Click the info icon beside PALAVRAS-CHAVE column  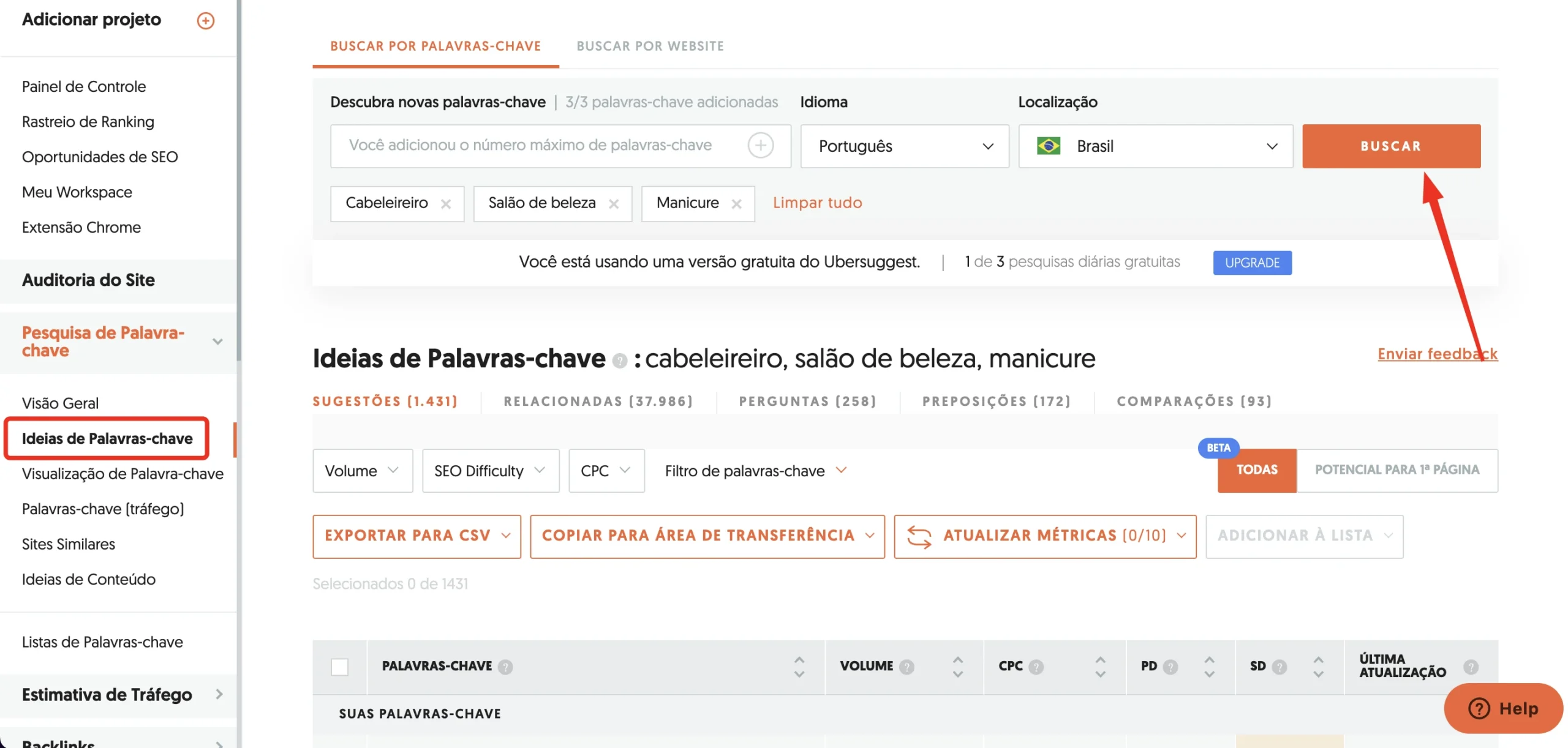505,667
